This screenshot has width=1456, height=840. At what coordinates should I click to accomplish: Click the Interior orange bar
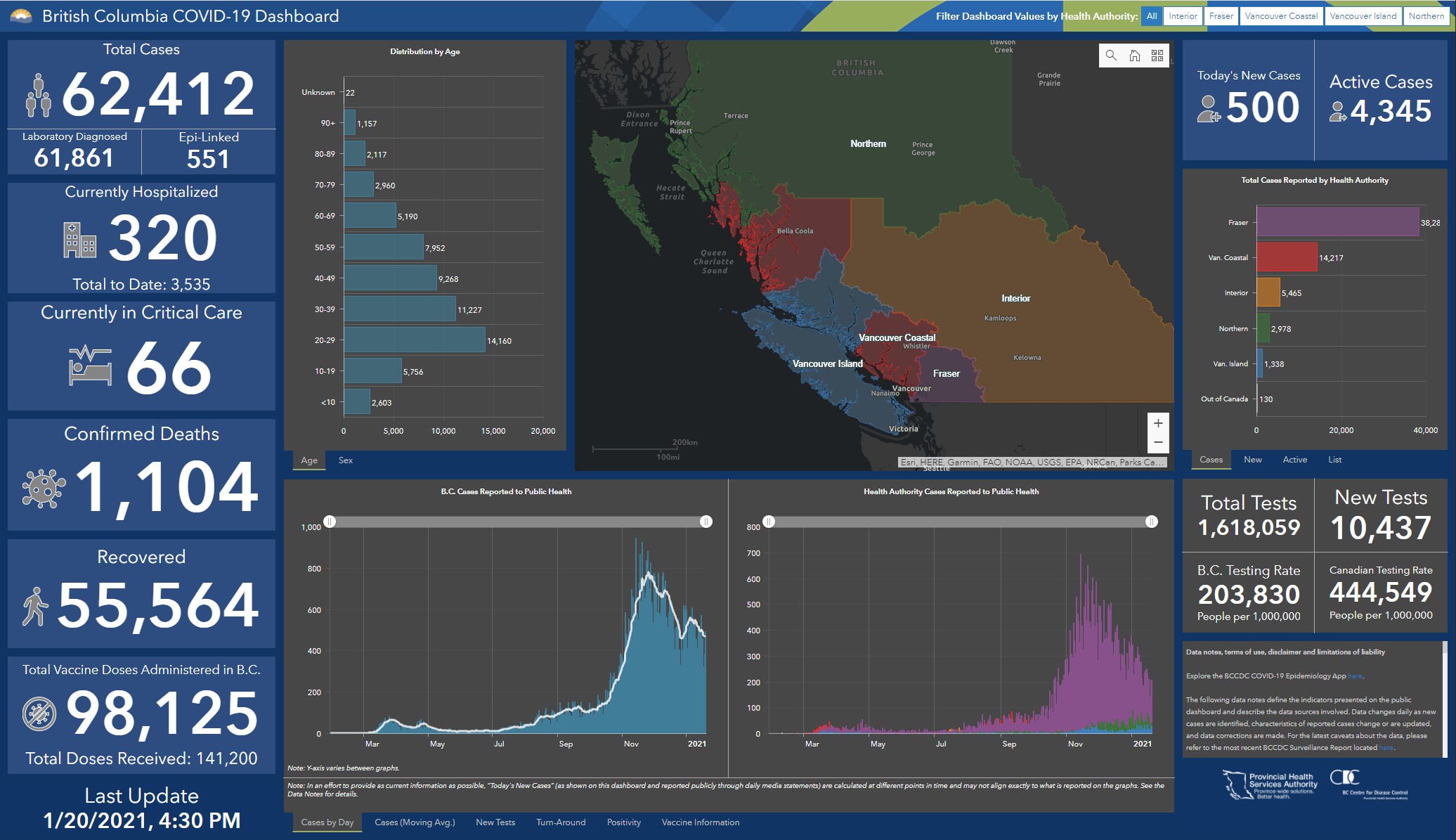1268,292
